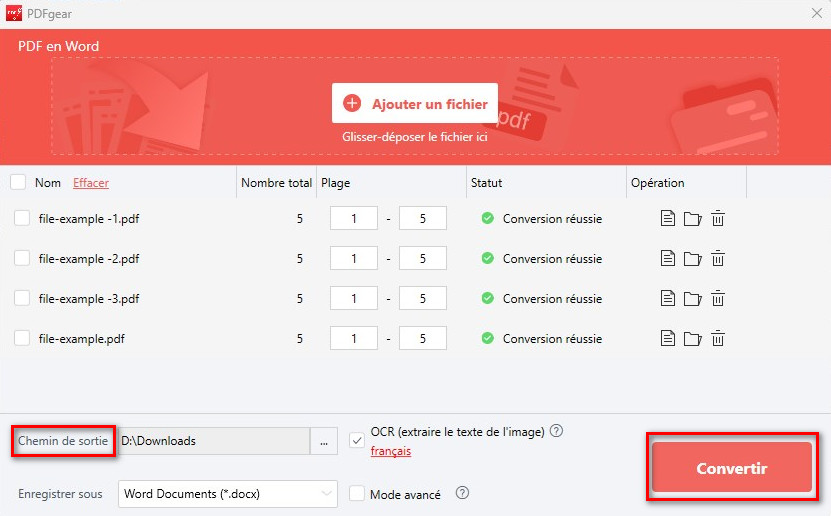
Task: Open output folder for file-example -1.pdf
Action: [x=692, y=218]
